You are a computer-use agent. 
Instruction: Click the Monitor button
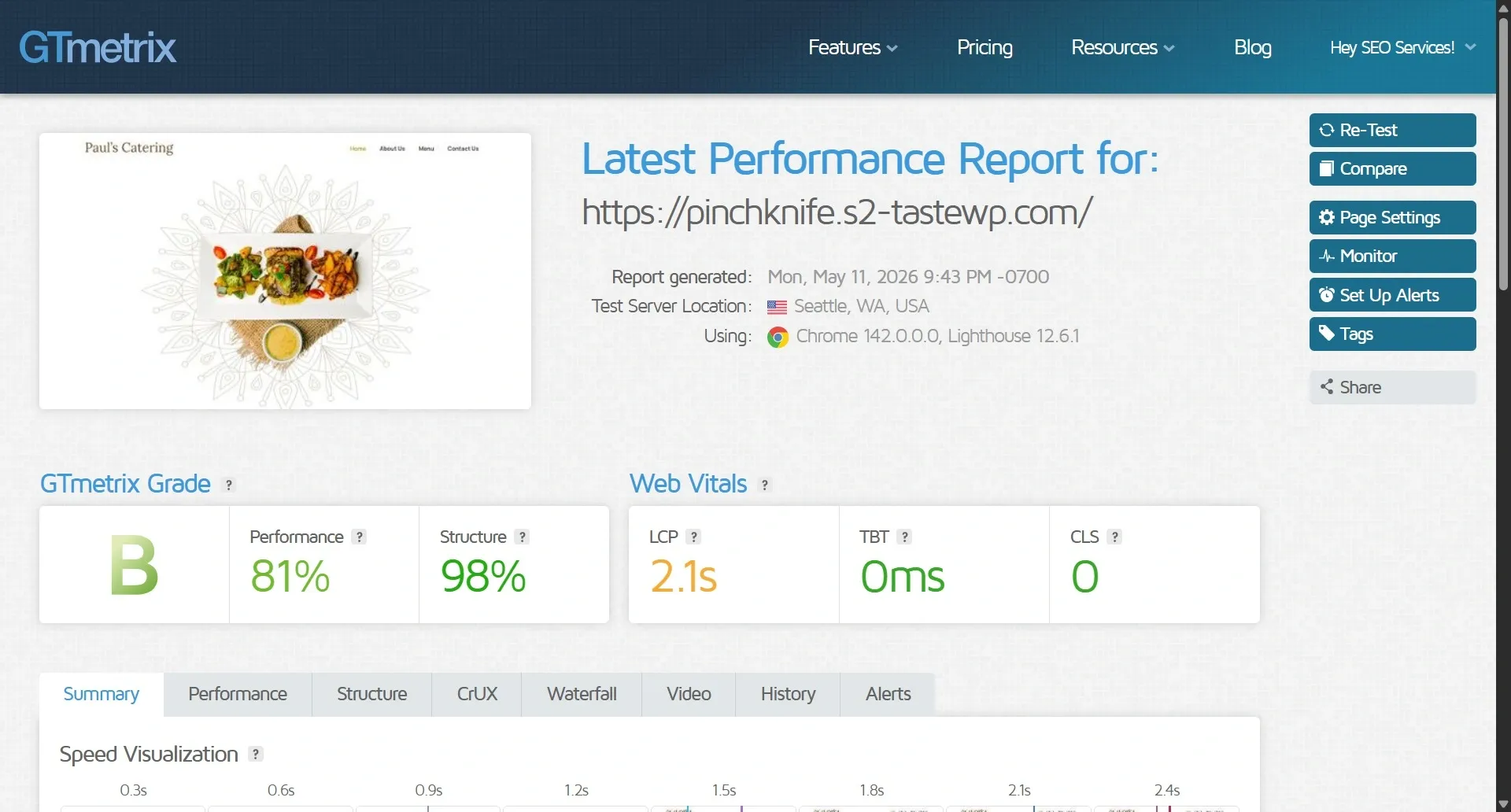coord(1392,256)
